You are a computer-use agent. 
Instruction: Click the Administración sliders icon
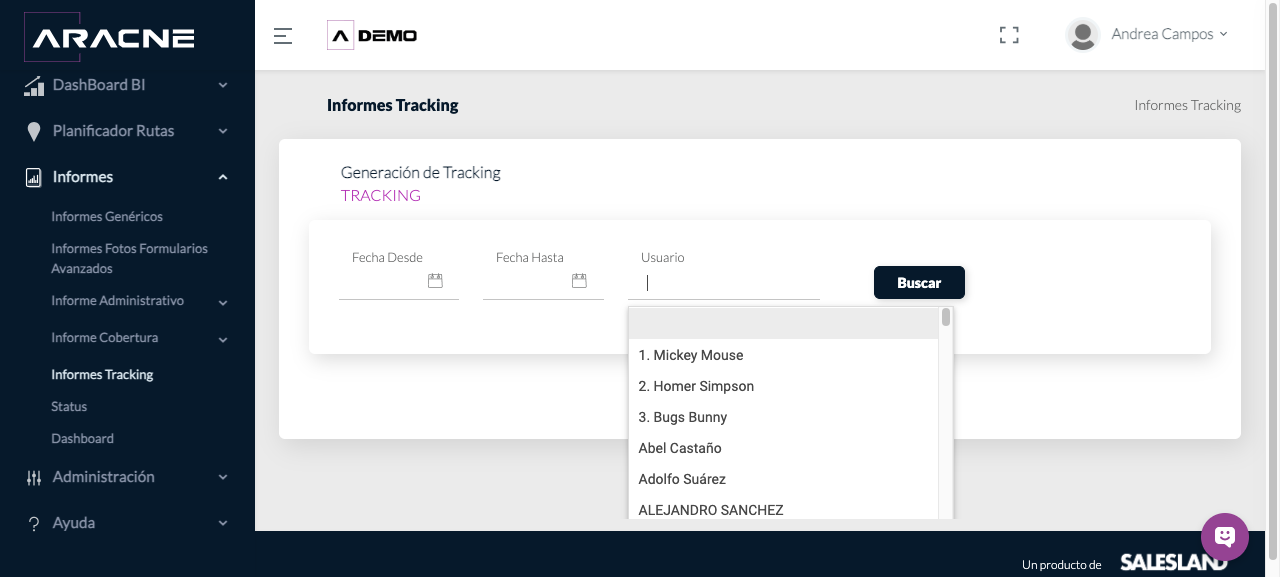(34, 478)
